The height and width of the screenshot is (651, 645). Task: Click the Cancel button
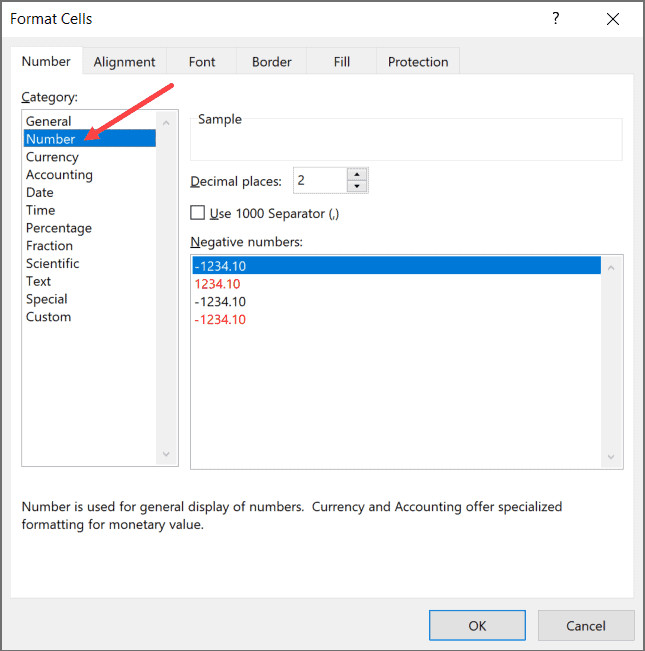pyautogui.click(x=586, y=625)
